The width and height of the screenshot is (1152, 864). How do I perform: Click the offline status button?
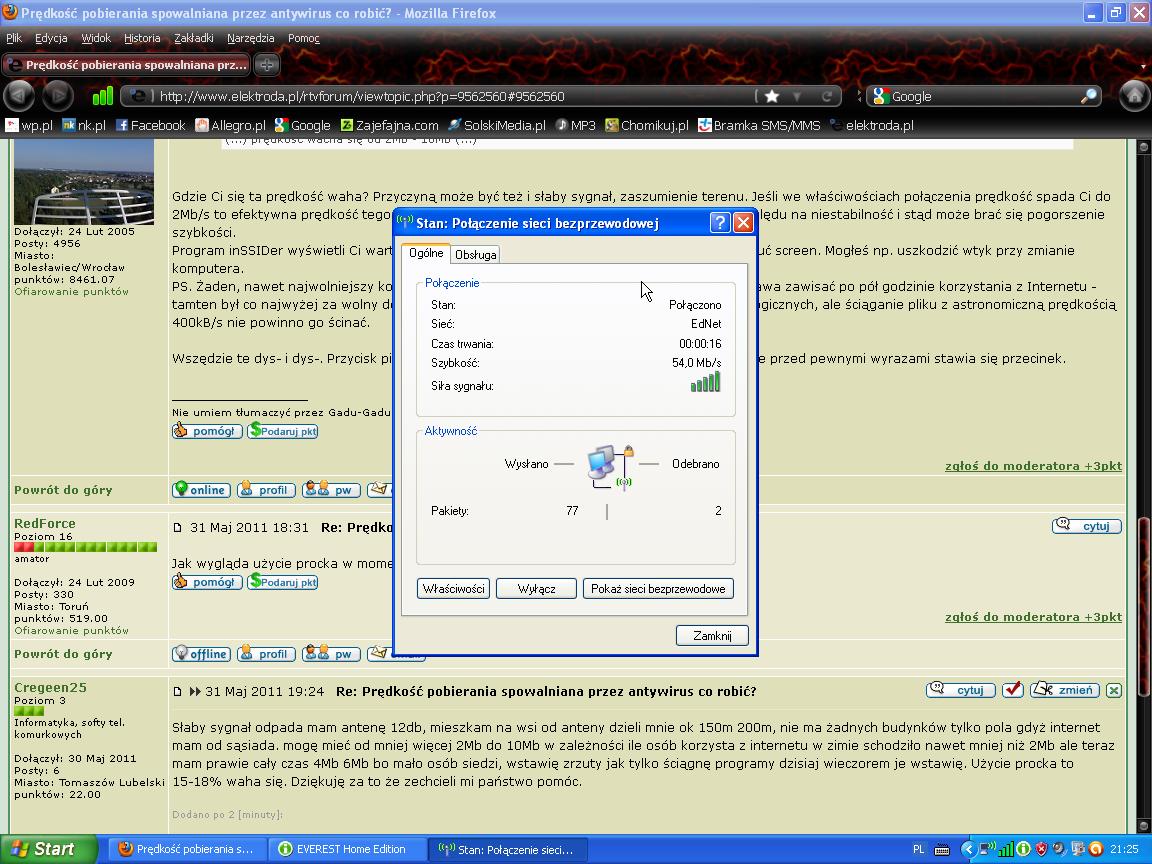point(201,653)
